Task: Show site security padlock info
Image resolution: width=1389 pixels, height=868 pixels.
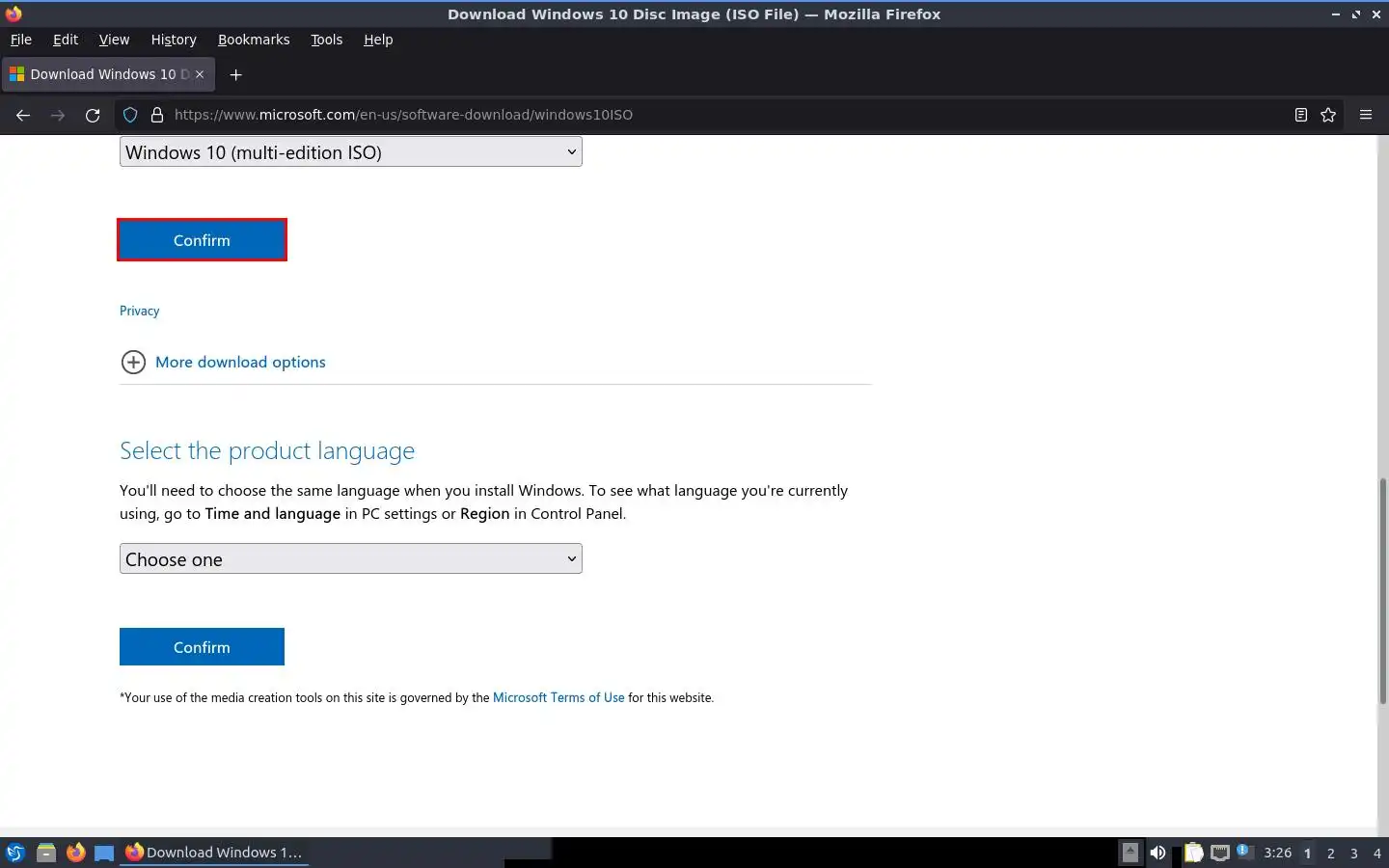Action: (x=157, y=115)
